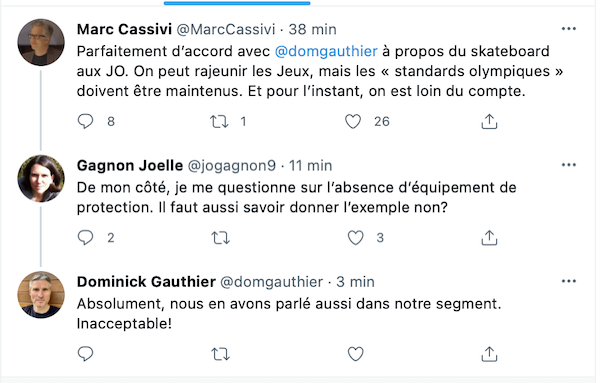This screenshot has width=600, height=383.
Task: View Gagnon Joelle's profile picture
Action: 41,178
